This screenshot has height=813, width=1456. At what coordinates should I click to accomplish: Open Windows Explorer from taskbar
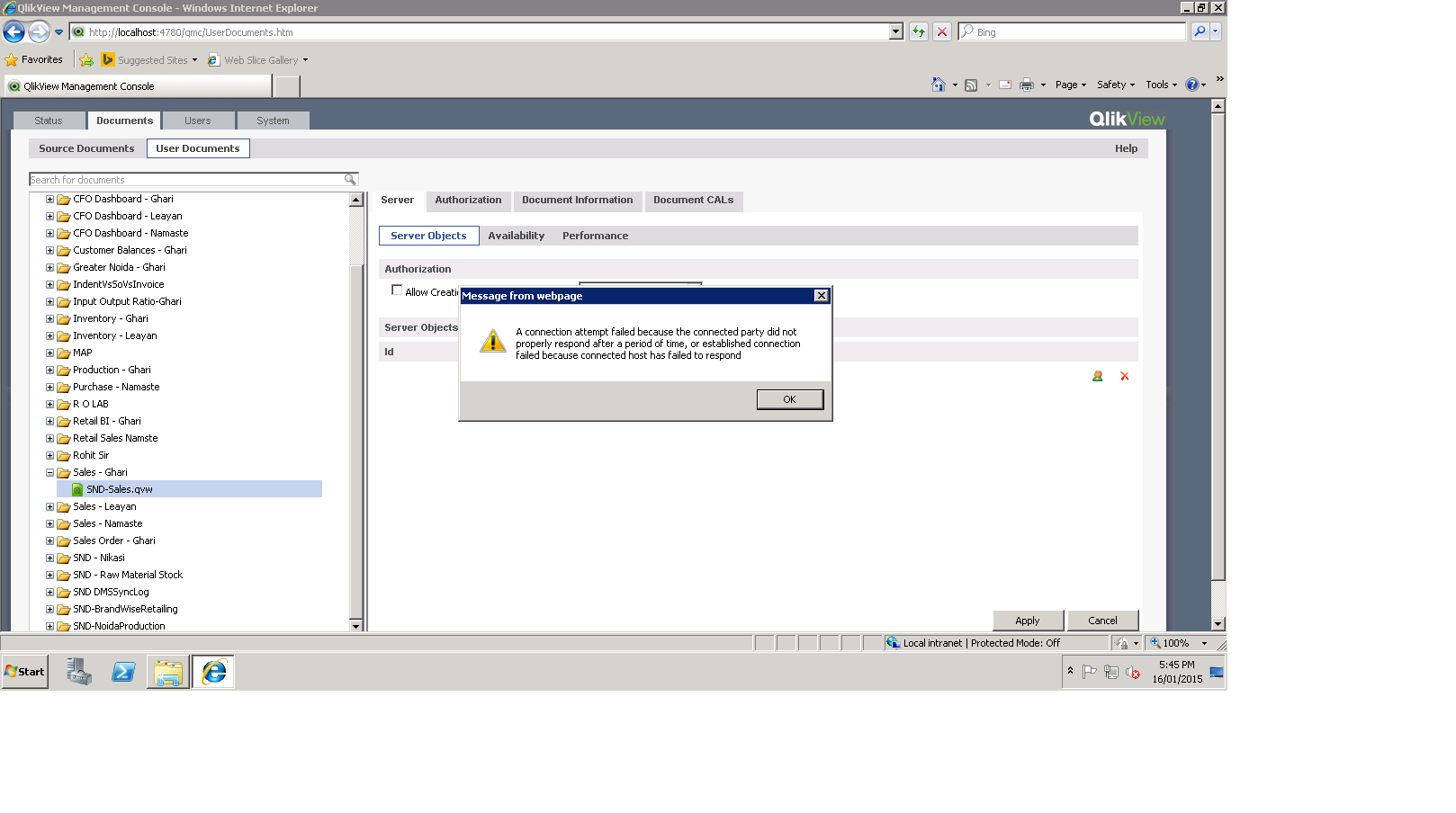168,672
